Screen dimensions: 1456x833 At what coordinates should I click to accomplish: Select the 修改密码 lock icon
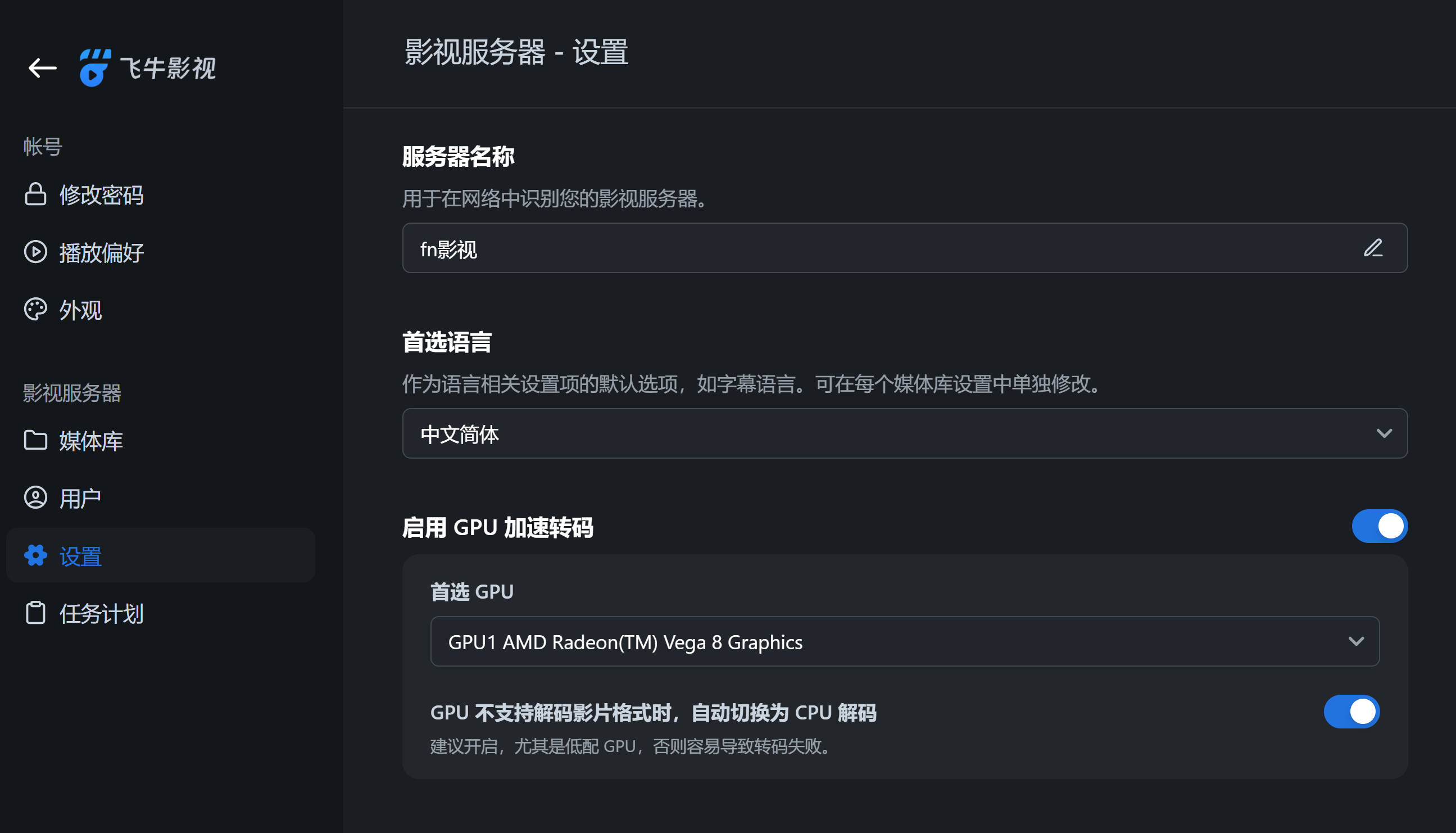pos(35,195)
